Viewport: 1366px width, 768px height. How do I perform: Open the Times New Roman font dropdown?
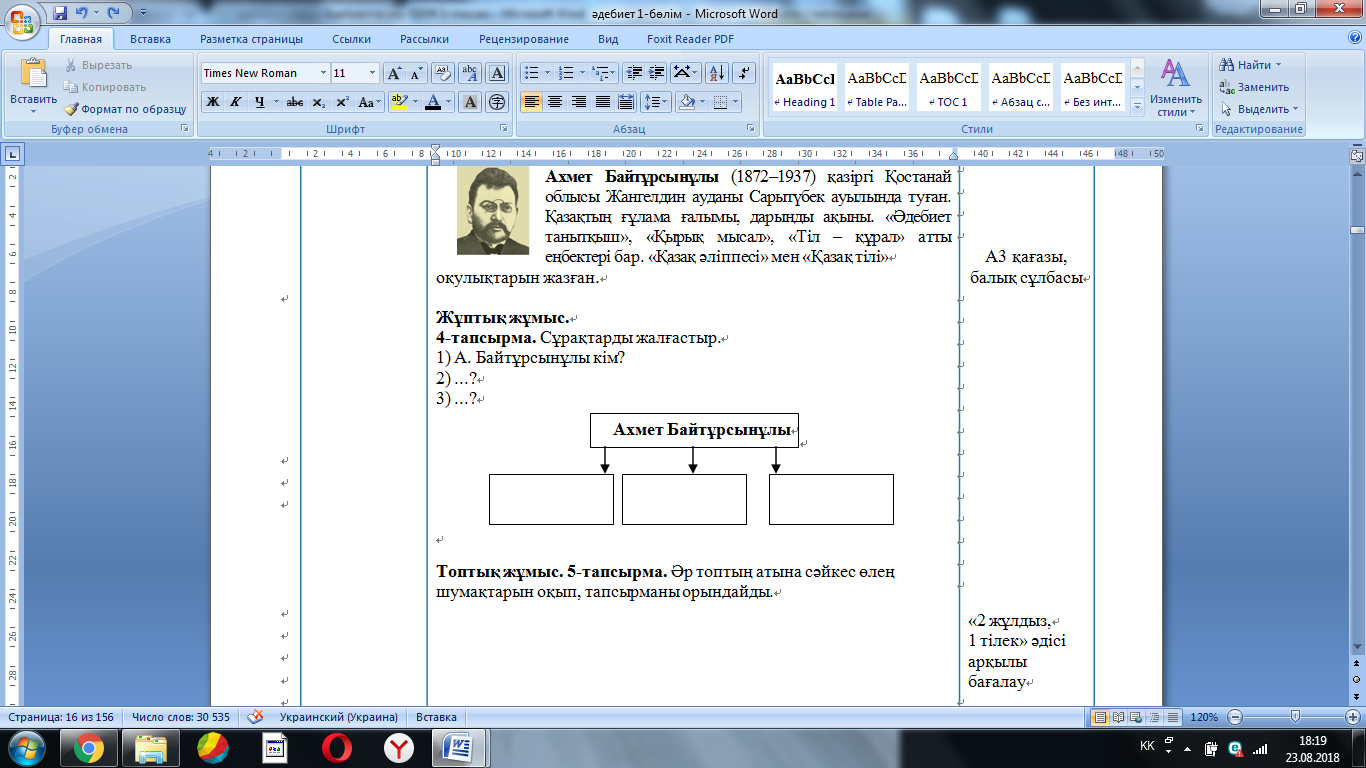click(x=323, y=73)
